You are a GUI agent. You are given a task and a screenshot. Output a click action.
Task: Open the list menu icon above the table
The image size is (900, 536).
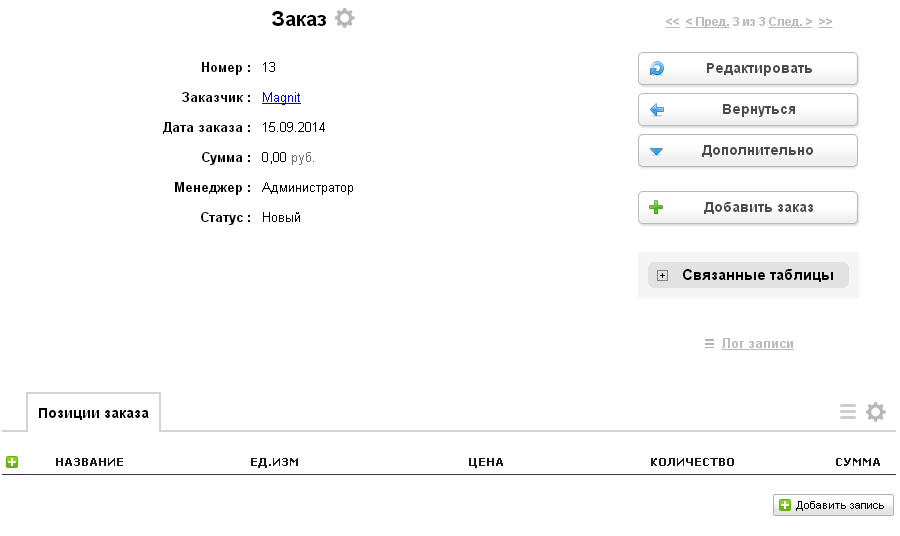pyautogui.click(x=847, y=412)
